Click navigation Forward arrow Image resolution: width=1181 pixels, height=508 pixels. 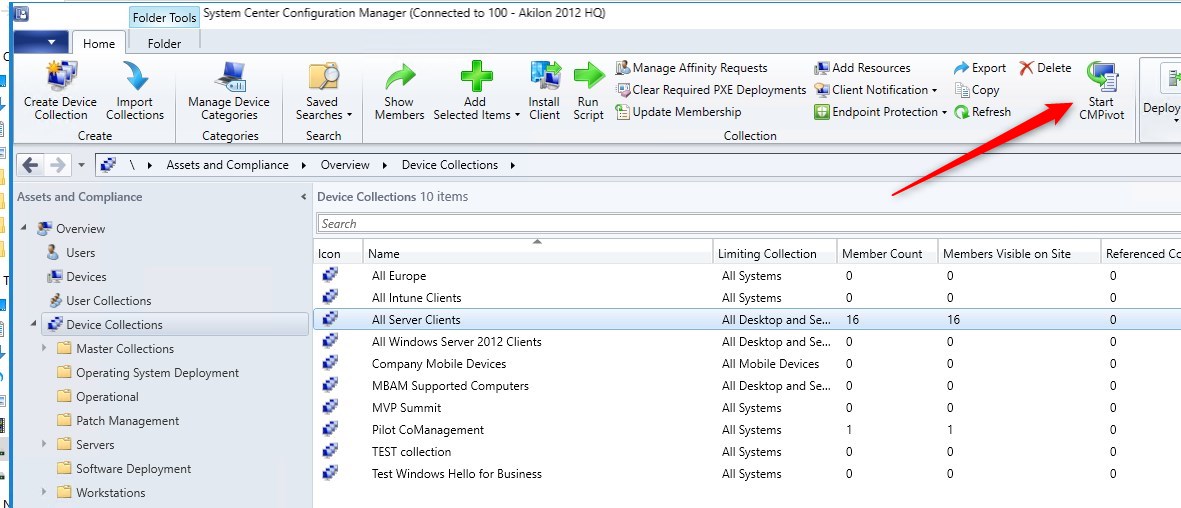(57, 164)
